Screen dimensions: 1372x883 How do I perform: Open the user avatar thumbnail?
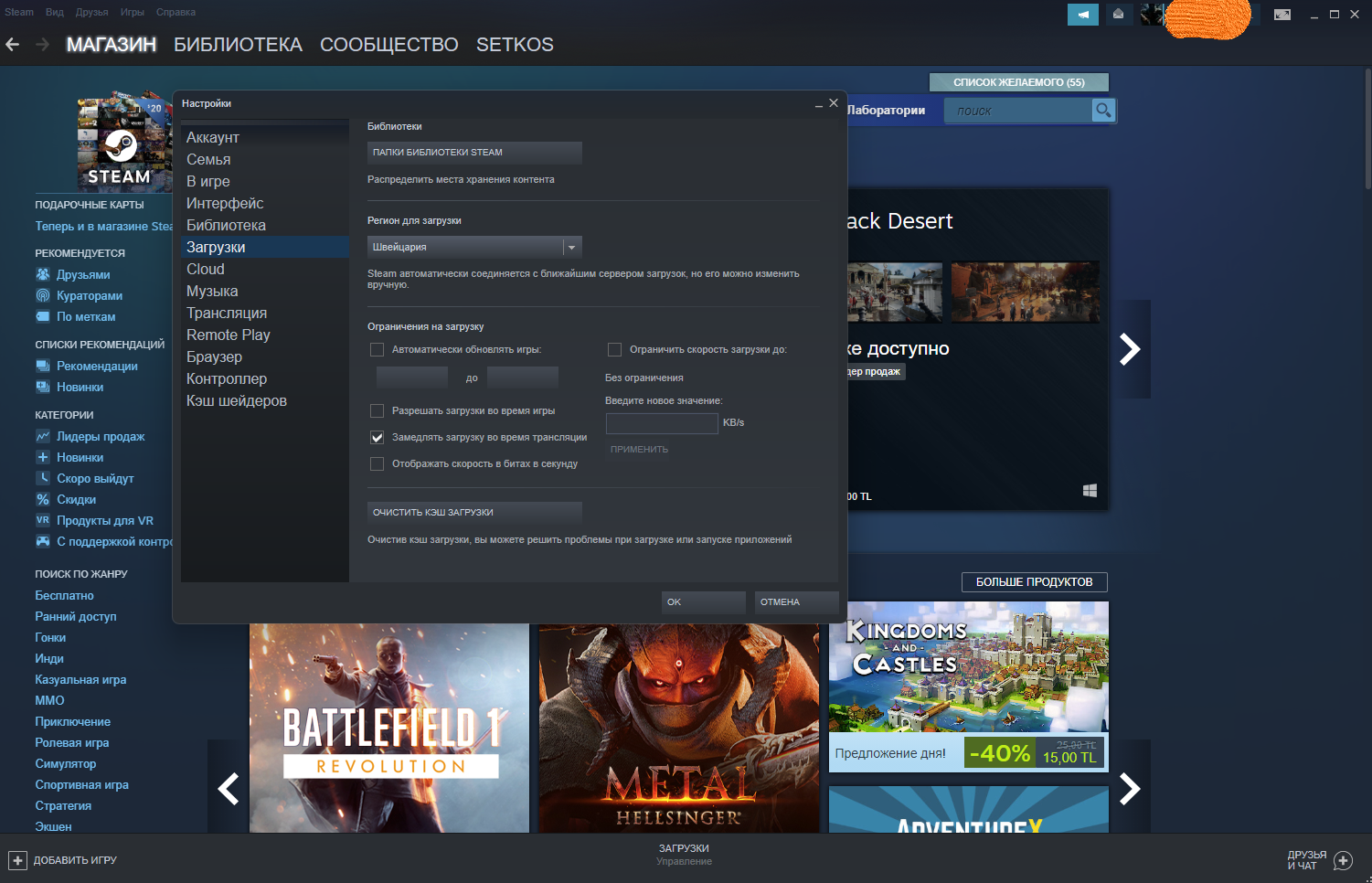[x=1154, y=15]
